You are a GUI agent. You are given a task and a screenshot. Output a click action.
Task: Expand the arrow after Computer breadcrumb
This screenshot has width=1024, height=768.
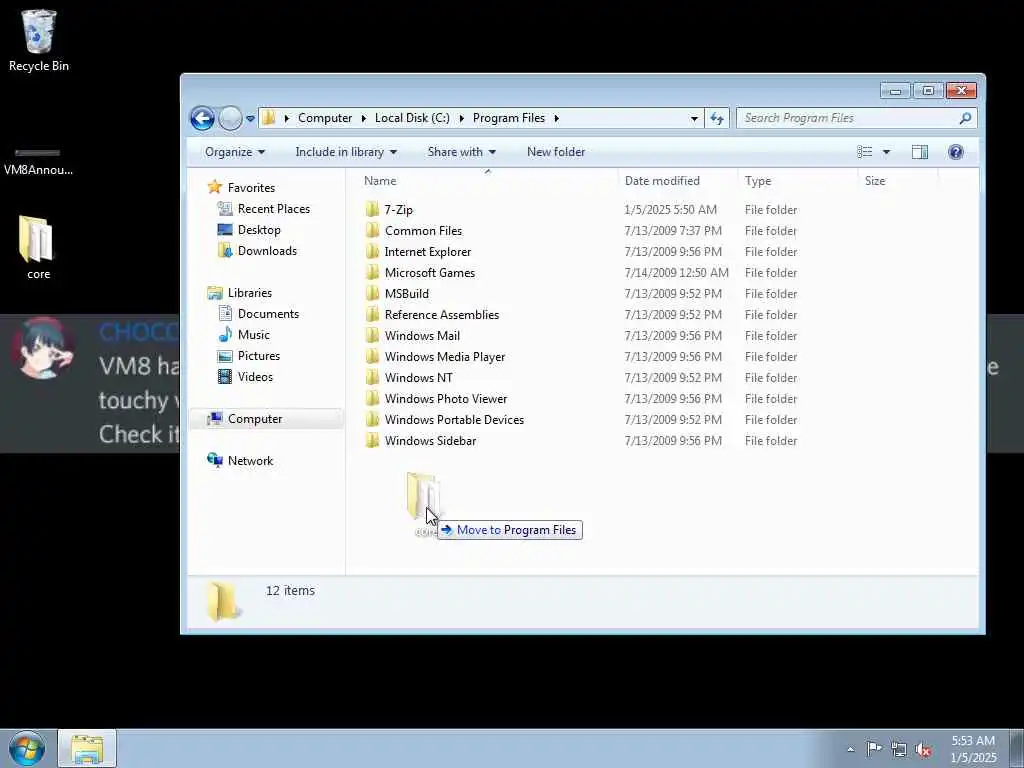coord(364,118)
